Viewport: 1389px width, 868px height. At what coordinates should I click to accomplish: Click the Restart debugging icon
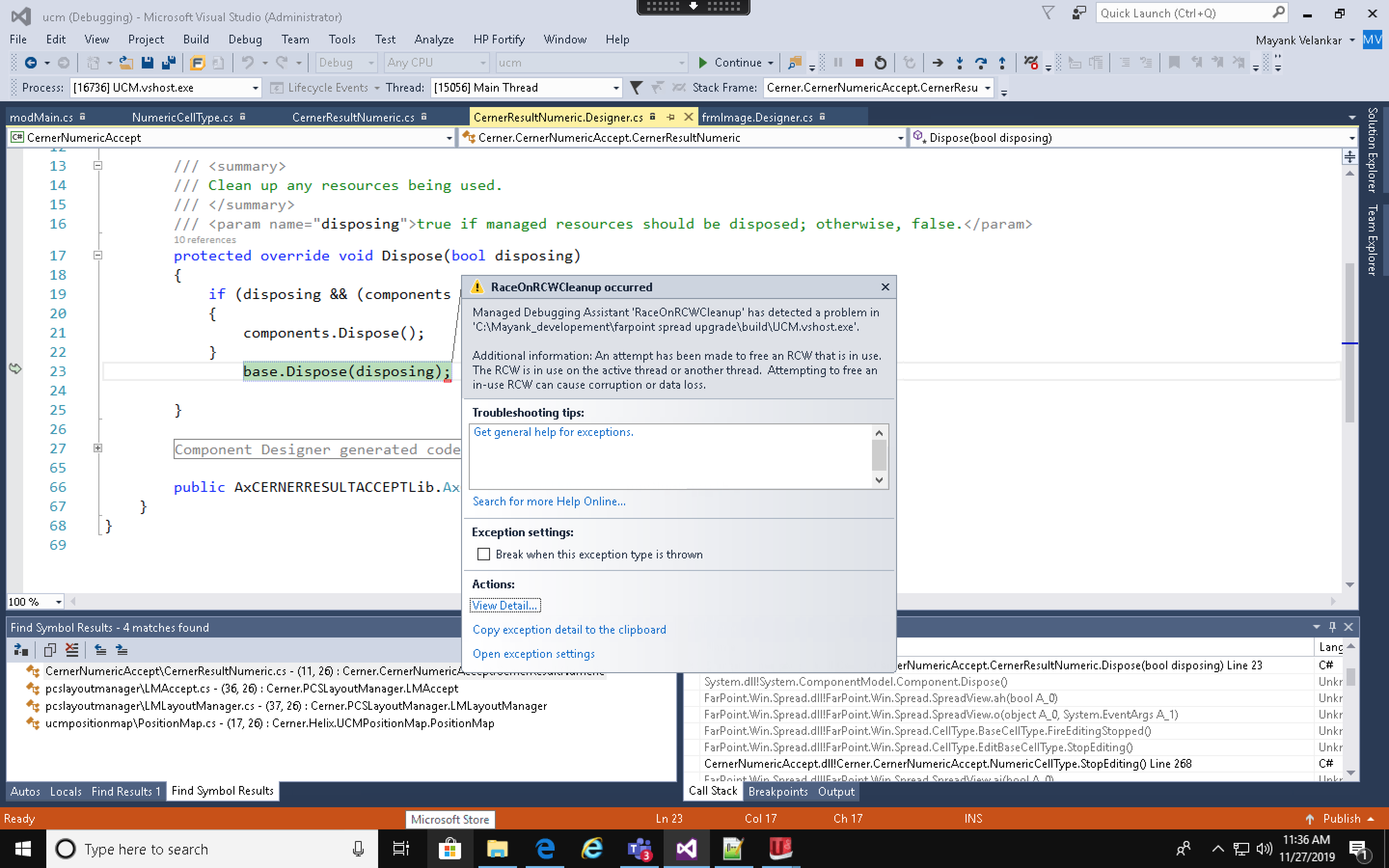[881, 63]
